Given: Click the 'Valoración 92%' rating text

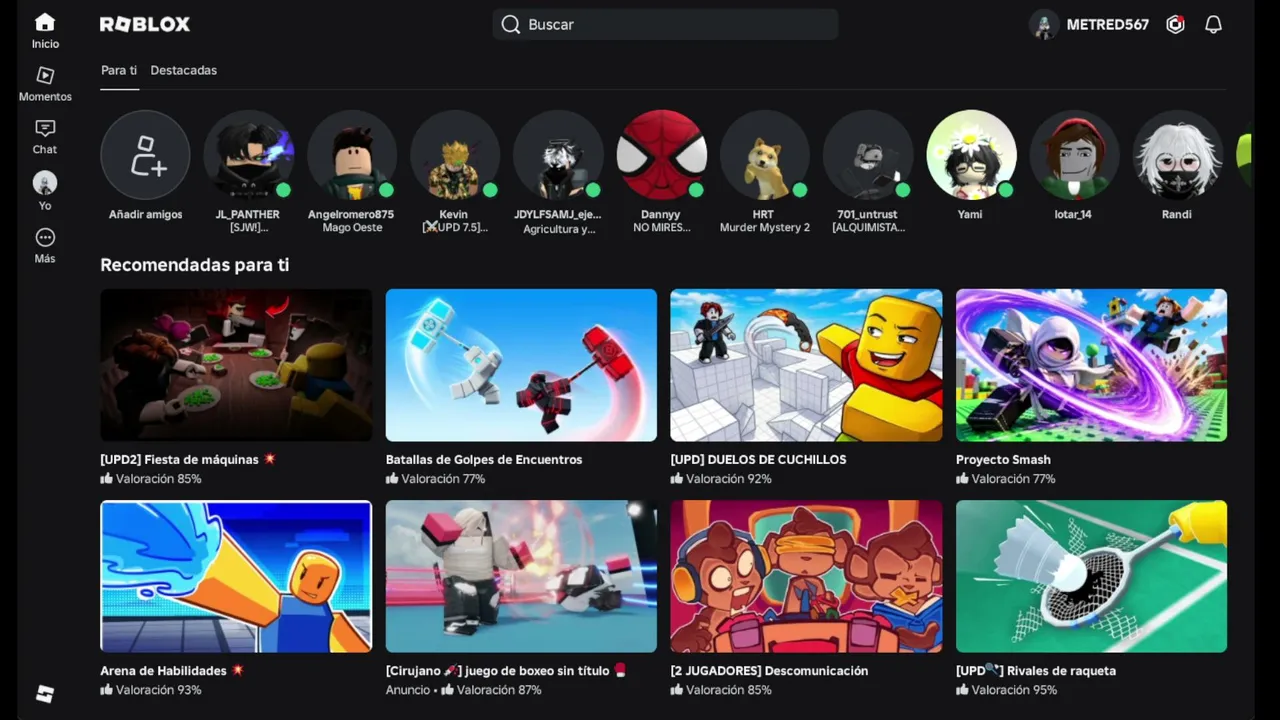Looking at the screenshot, I should click(x=729, y=479).
